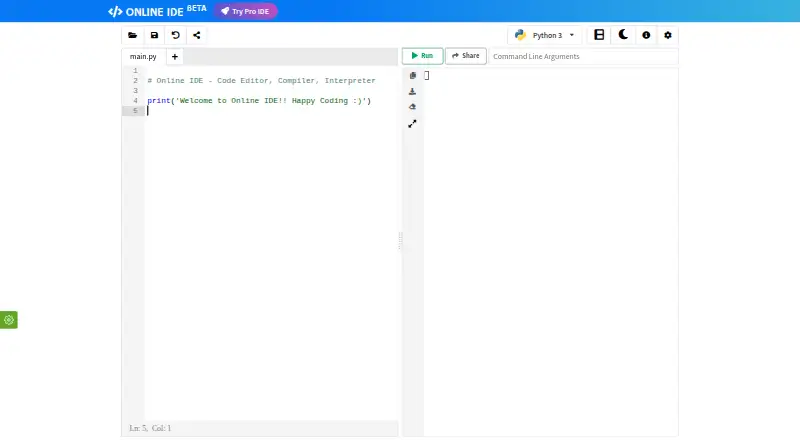
Task: Click the print statement on line 4
Action: 259,101
